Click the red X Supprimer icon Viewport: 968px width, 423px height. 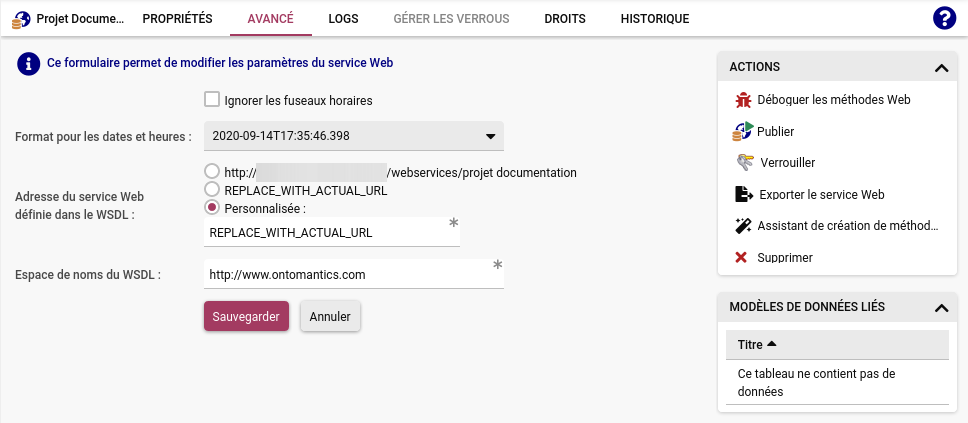(741, 257)
